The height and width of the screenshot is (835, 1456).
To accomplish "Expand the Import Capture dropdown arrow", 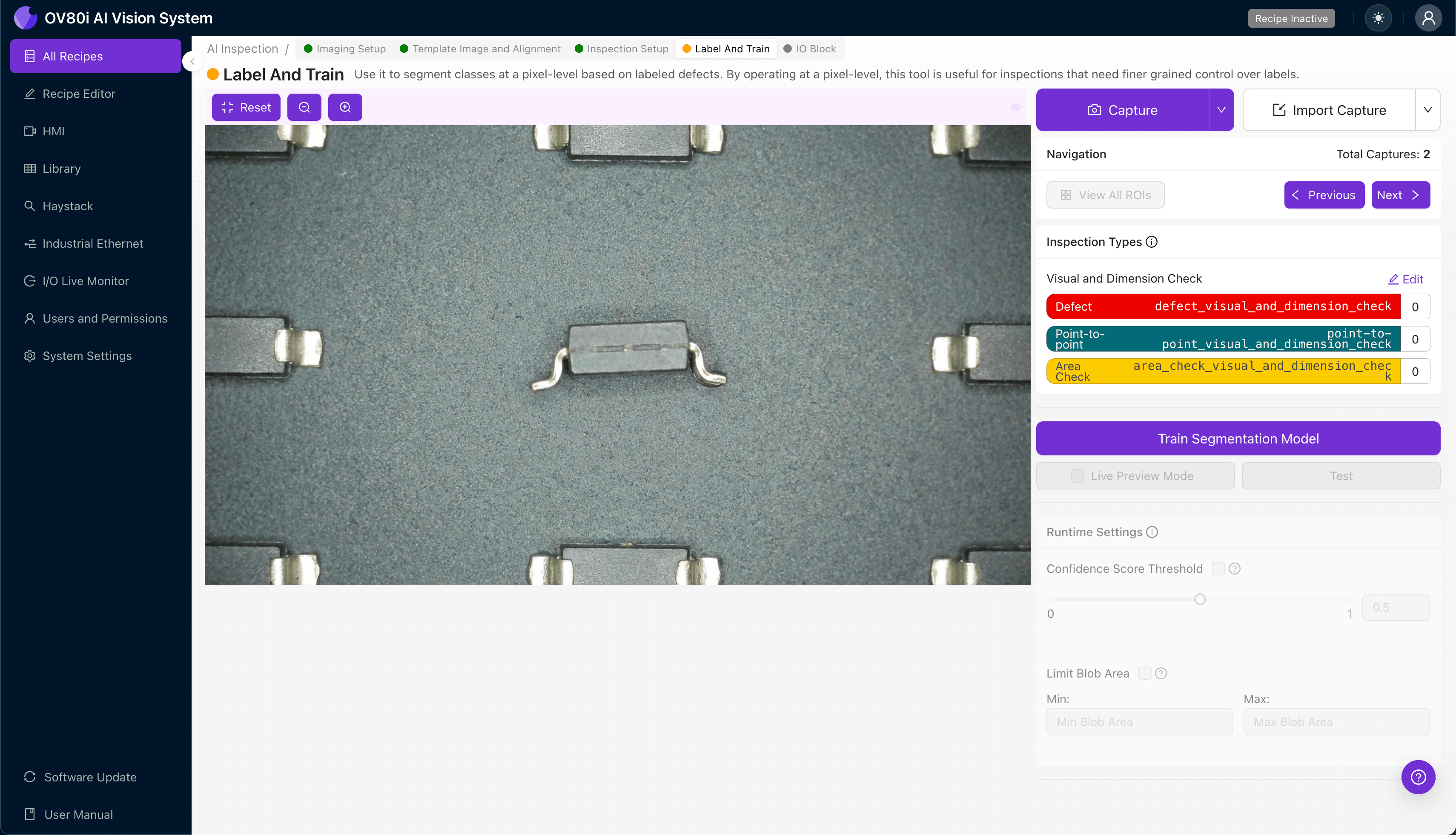I will [1427, 110].
